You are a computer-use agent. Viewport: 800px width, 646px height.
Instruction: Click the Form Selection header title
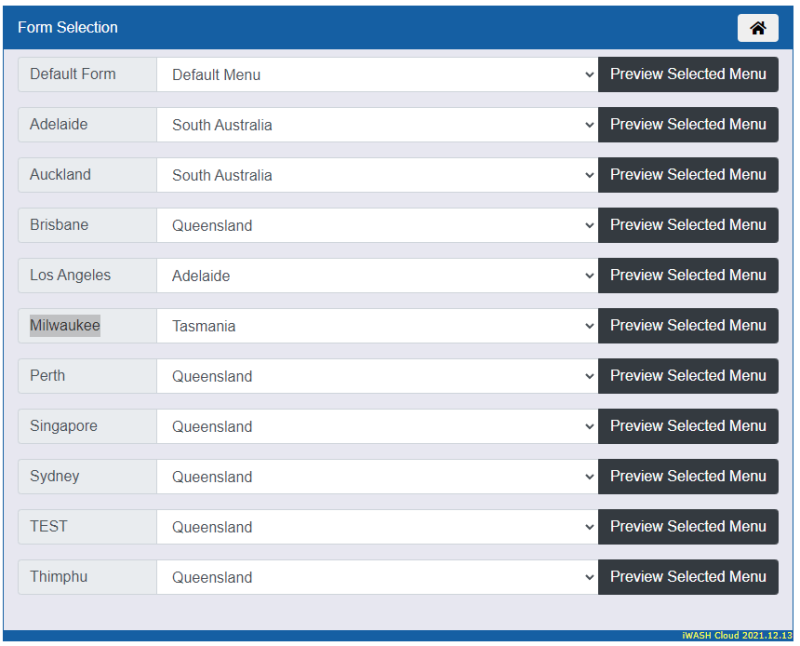(x=68, y=28)
